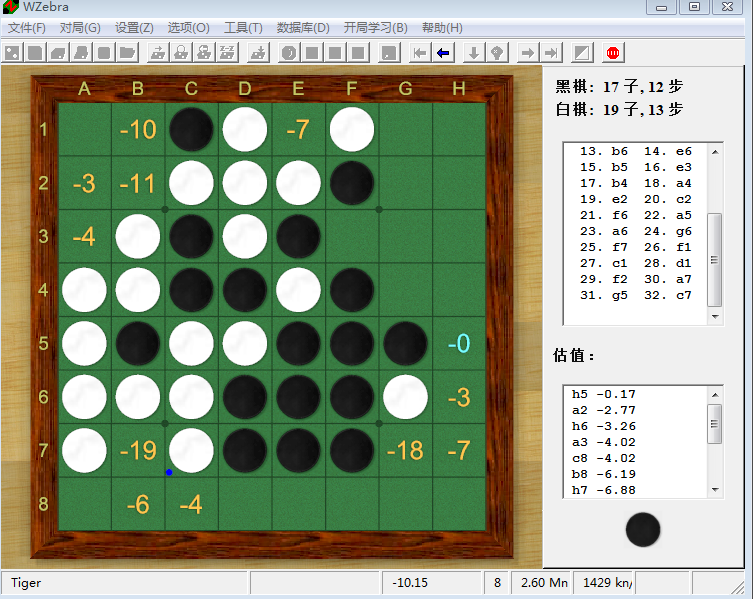The image size is (753, 599).
Task: Open the 开局学习(B) menu
Action: (375, 28)
